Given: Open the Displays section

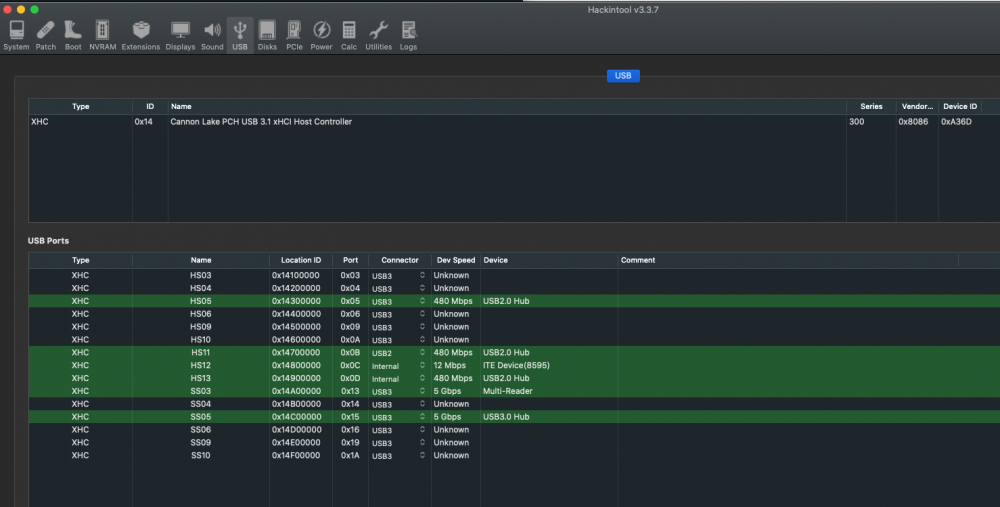Looking at the screenshot, I should pos(180,35).
